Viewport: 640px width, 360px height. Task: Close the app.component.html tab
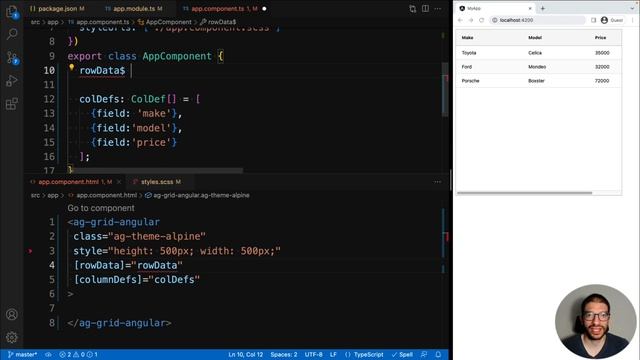tap(119, 182)
